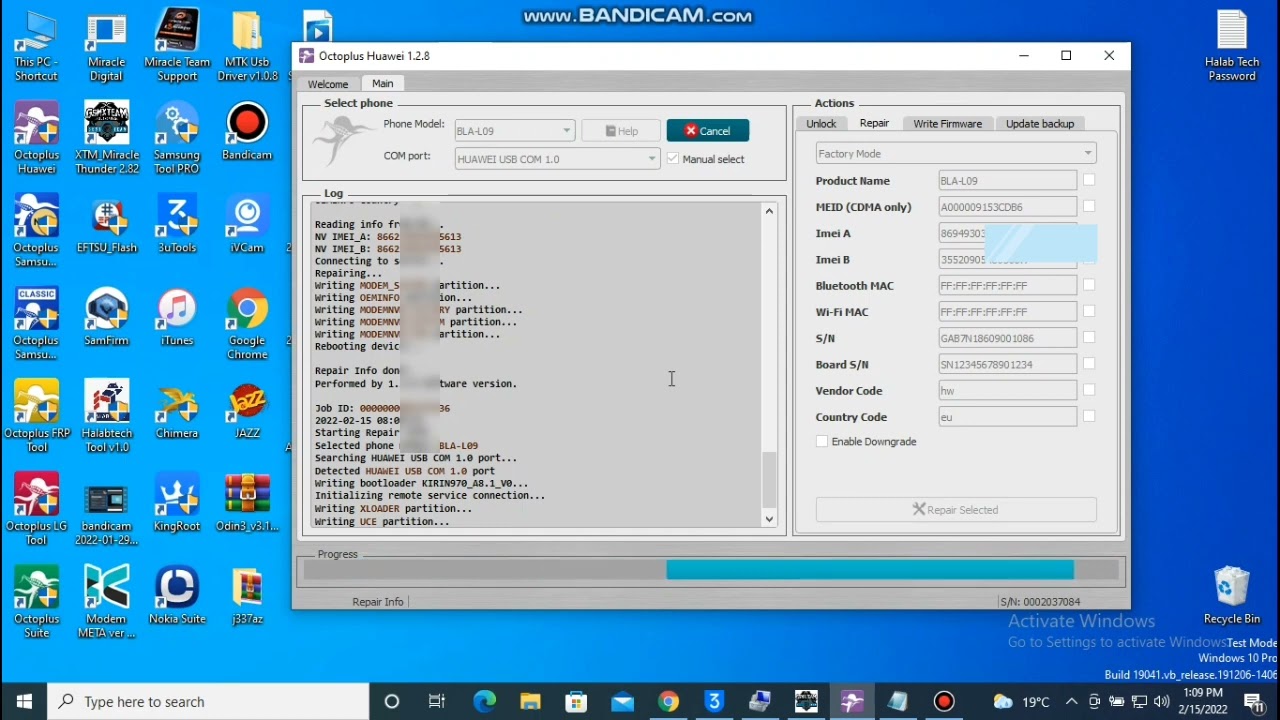Image resolution: width=1280 pixels, height=720 pixels.
Task: Open Odin3 v3.1 desktop icon
Action: click(247, 503)
